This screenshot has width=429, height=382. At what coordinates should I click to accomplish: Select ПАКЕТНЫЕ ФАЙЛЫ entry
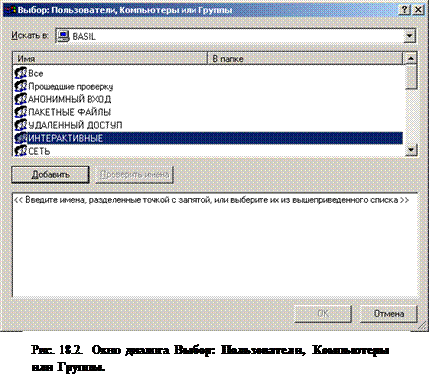pos(208,112)
